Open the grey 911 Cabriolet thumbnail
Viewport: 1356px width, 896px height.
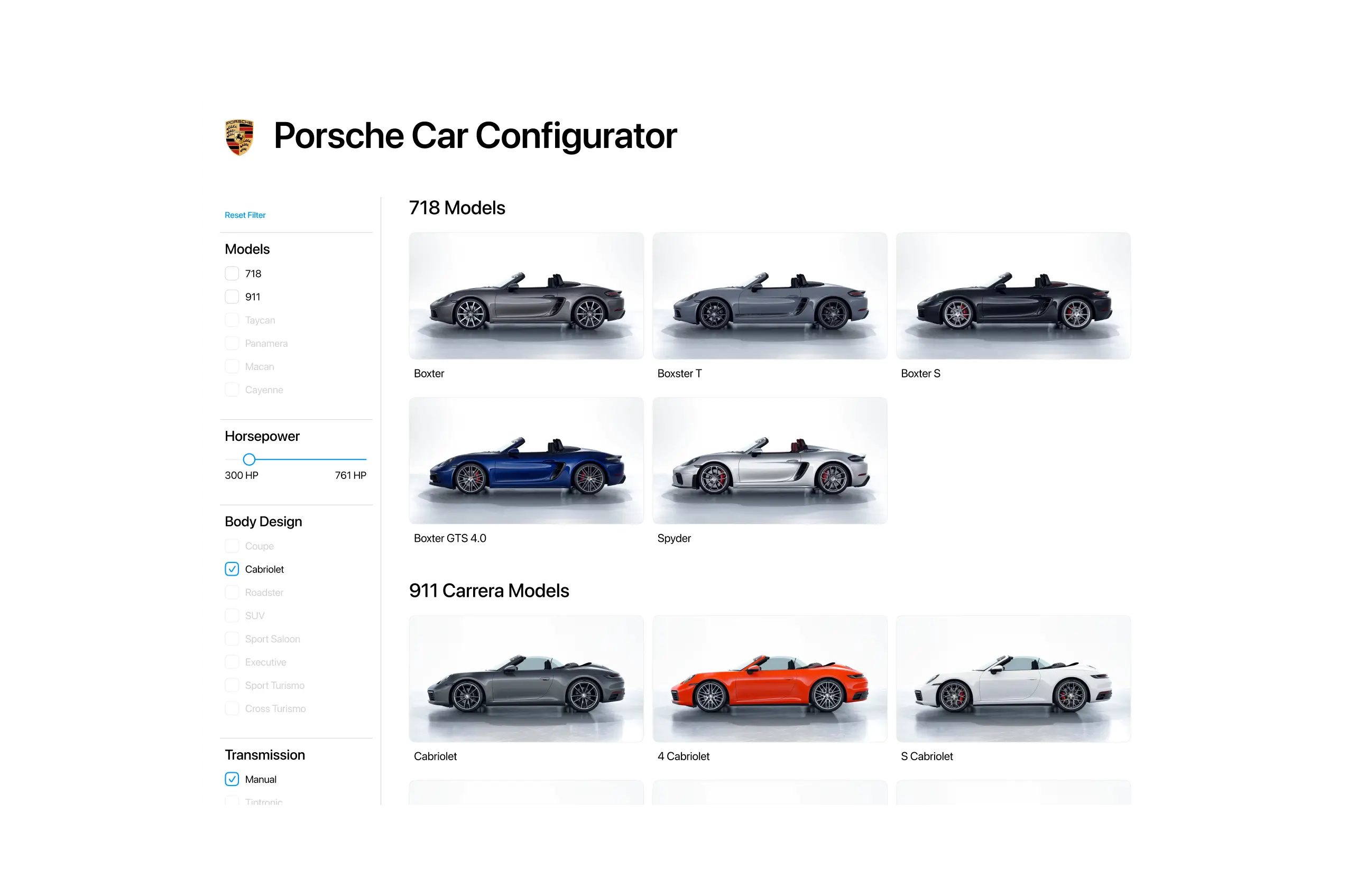tap(527, 679)
